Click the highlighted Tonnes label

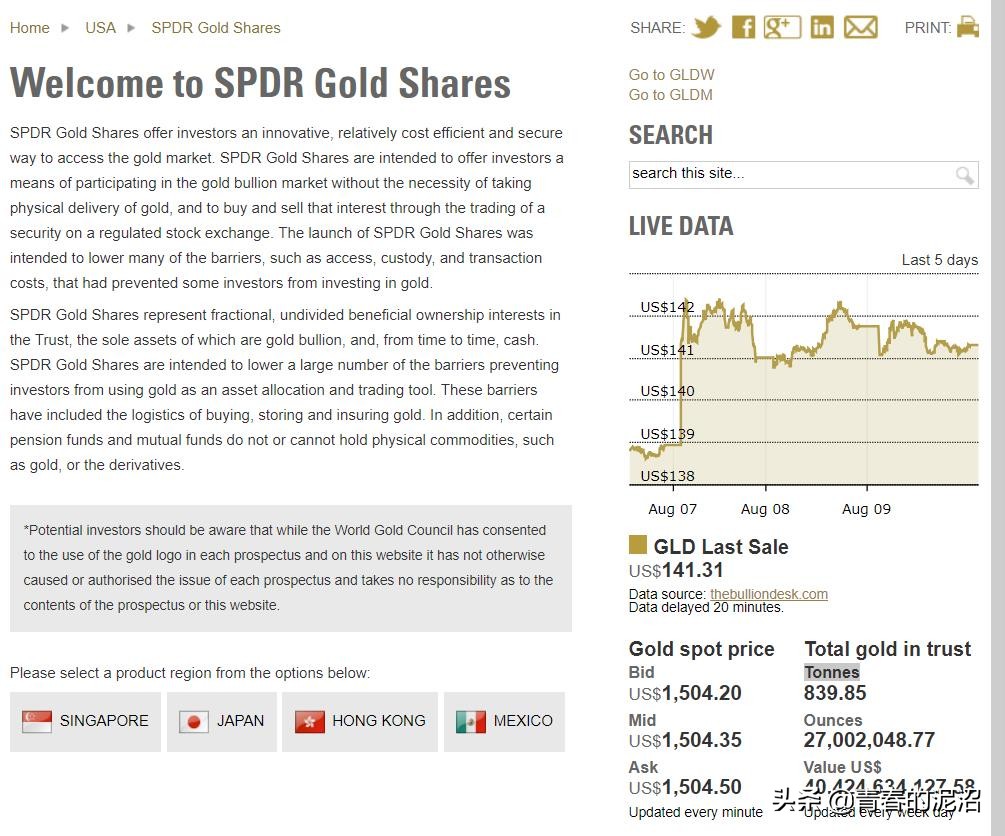(x=831, y=672)
